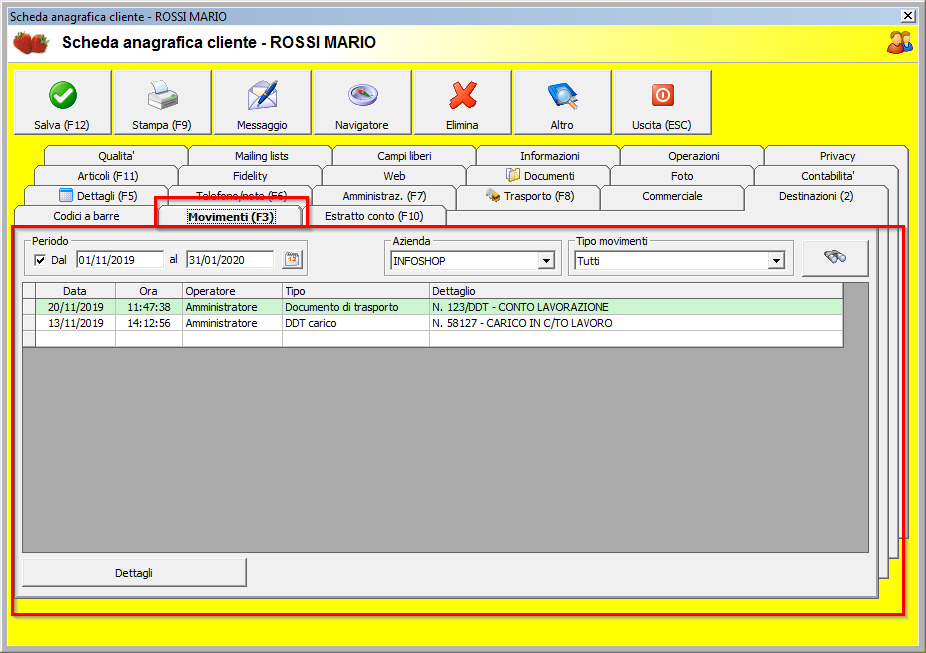Screen dimensions: 926x653
Task: Click the binoculars search button
Action: pos(835,257)
